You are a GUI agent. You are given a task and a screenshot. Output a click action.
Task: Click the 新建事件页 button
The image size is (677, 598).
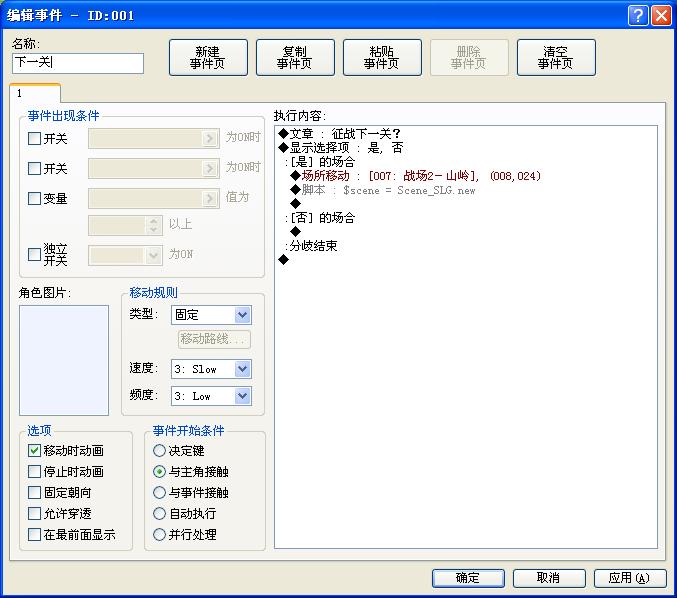click(208, 57)
